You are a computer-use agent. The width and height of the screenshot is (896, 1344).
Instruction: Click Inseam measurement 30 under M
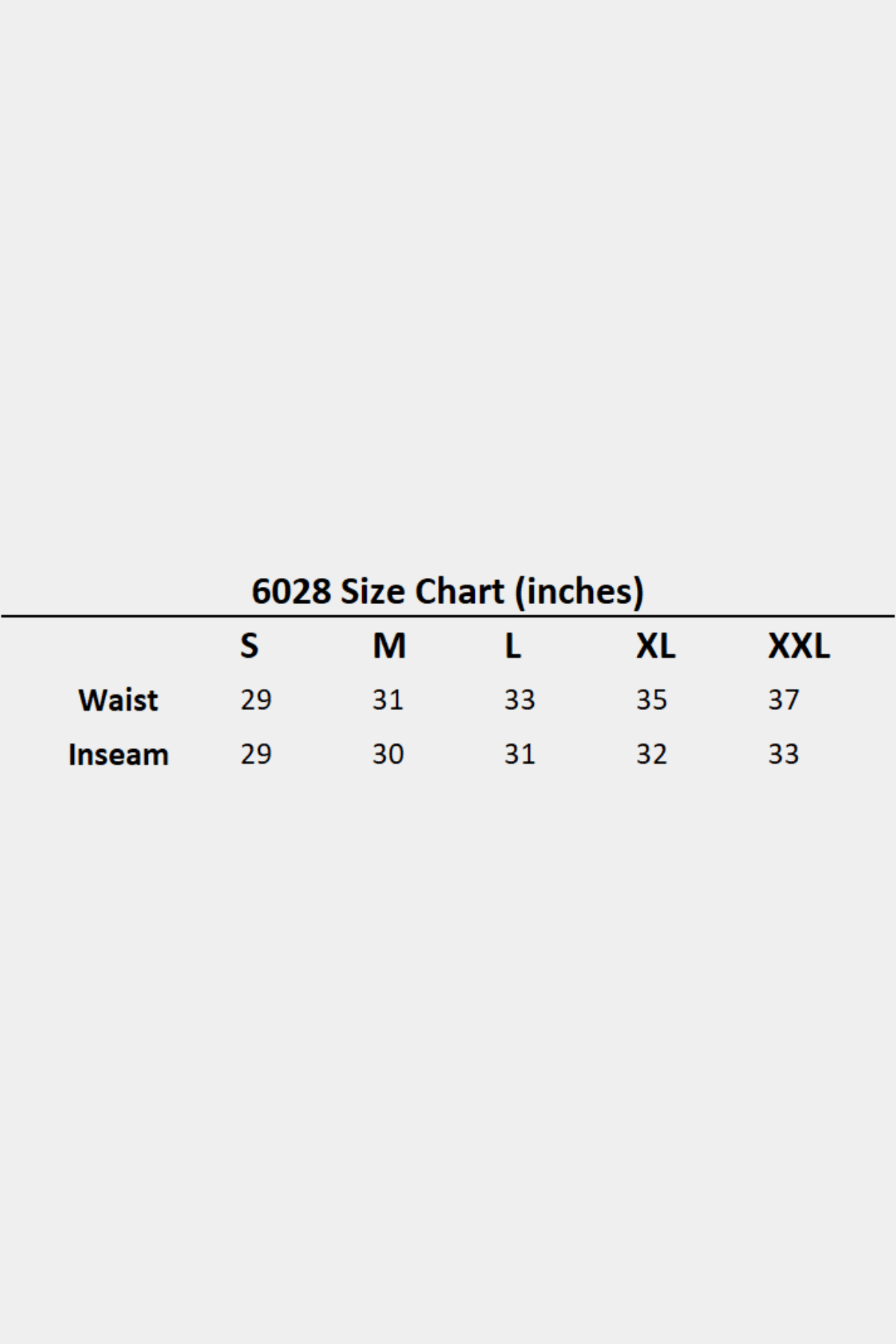[388, 755]
